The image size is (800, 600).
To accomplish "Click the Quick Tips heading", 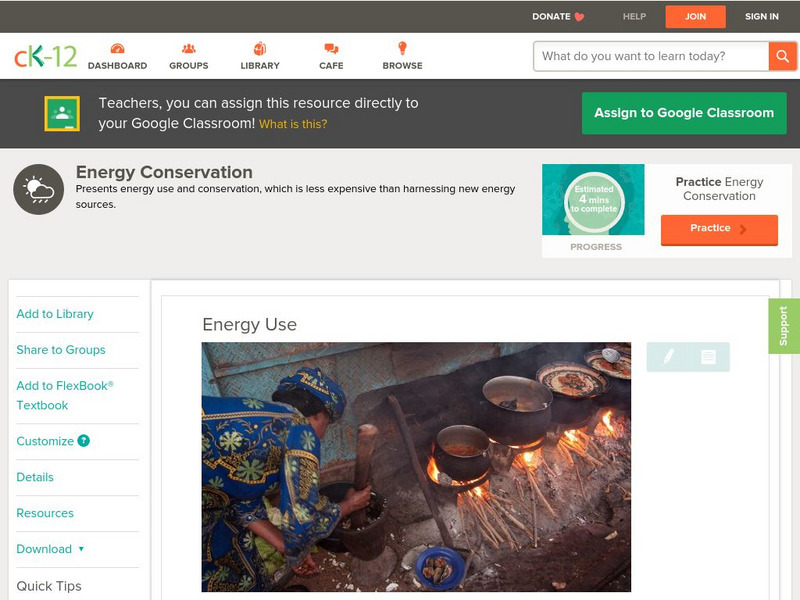I will tap(49, 586).
